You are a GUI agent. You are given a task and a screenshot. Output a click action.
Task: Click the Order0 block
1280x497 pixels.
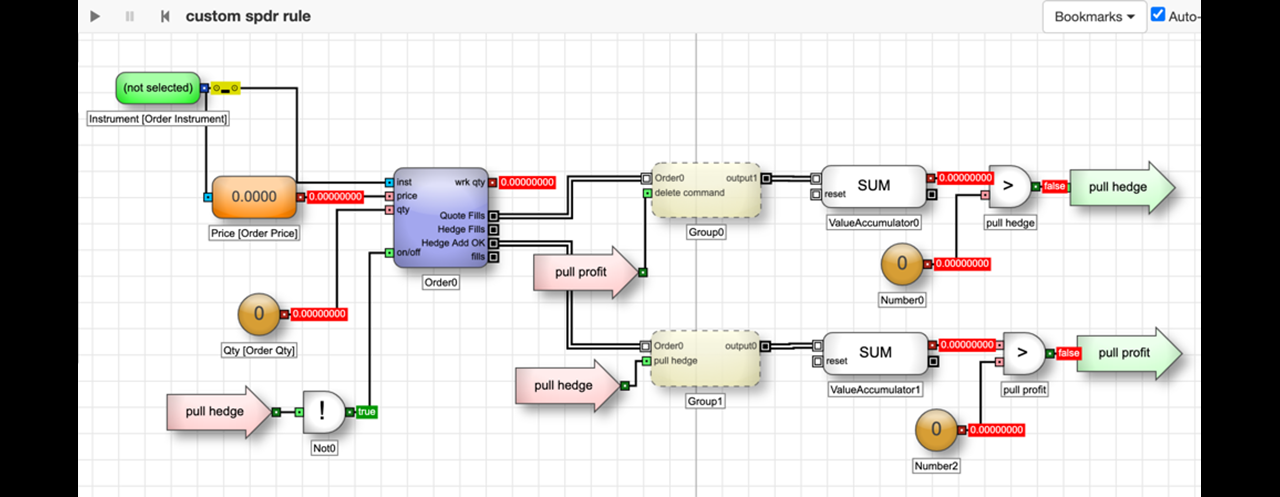(x=441, y=218)
